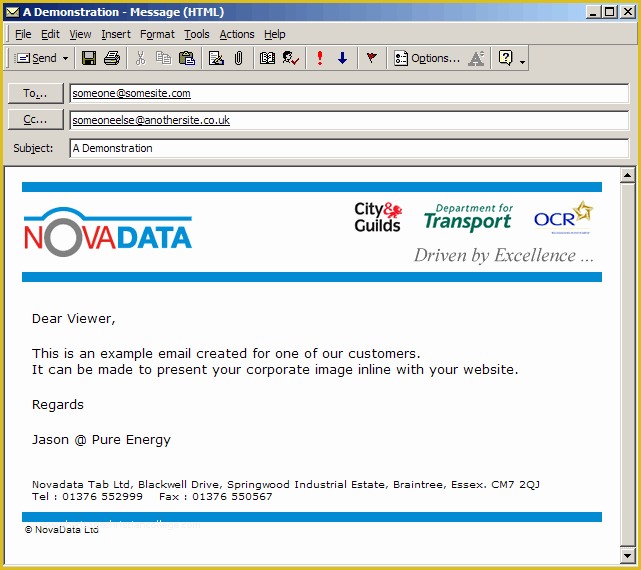Click the 'Jason @ Pure Energy' signature
Screen dimensions: 641x570
click(101, 440)
